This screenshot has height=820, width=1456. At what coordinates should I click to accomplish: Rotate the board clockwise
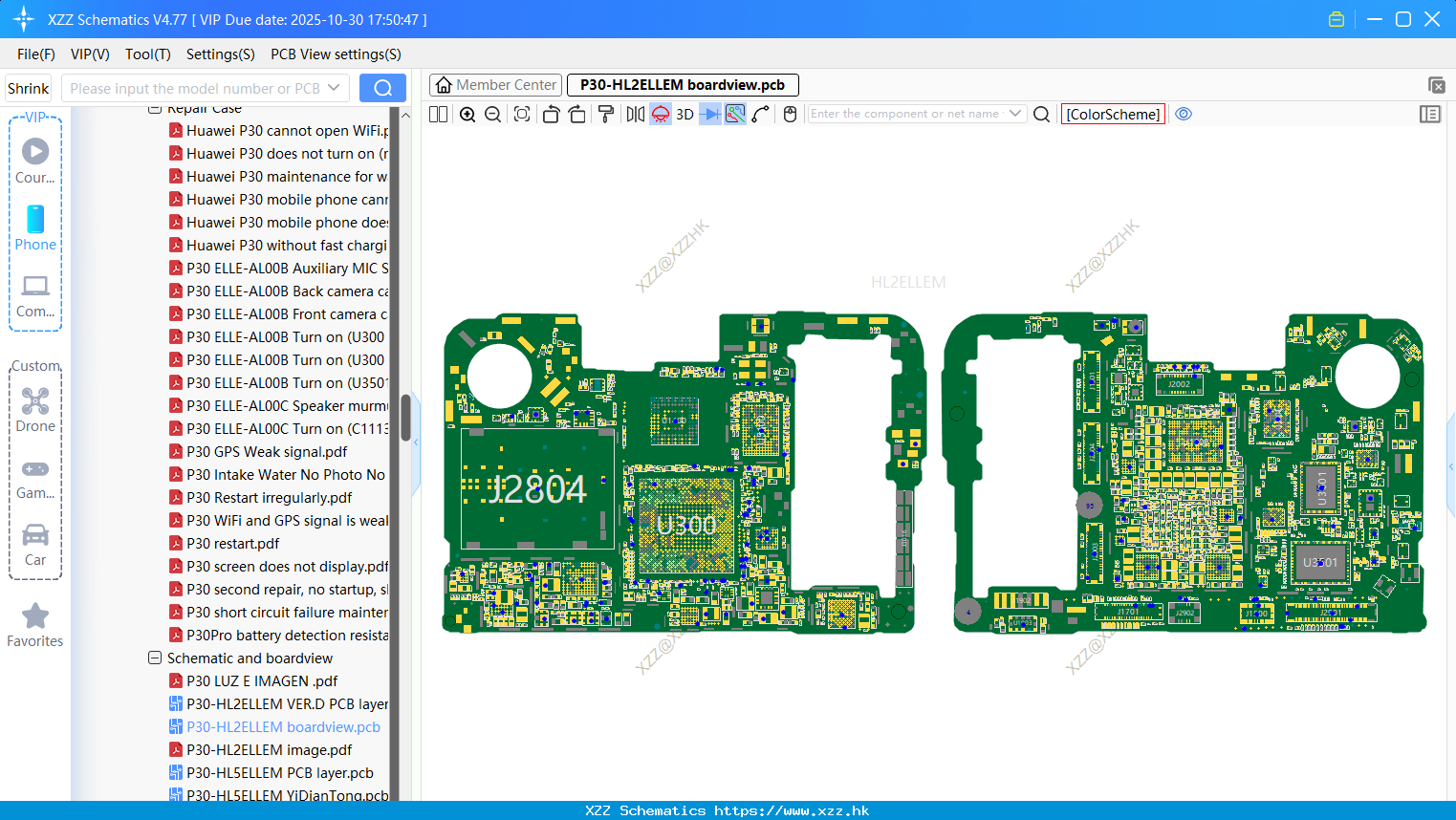(577, 114)
